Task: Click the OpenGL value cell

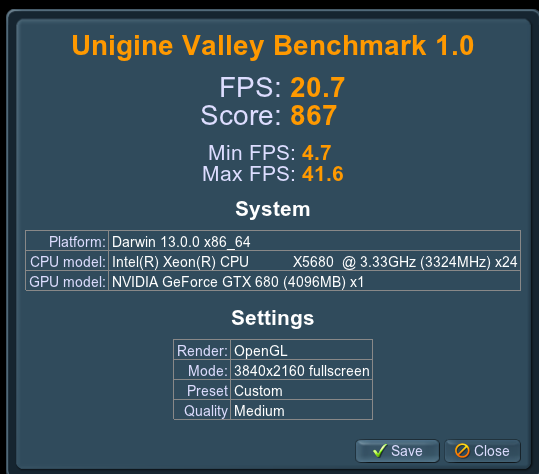Action: tap(301, 350)
